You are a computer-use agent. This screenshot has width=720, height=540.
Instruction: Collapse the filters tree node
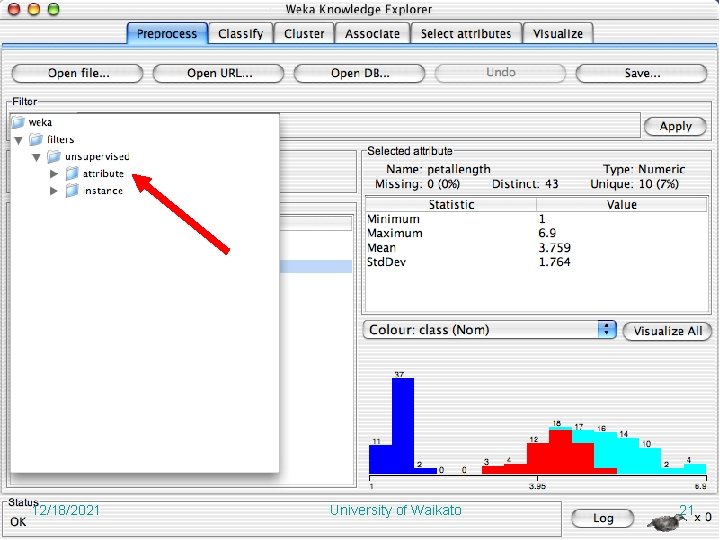click(18, 140)
